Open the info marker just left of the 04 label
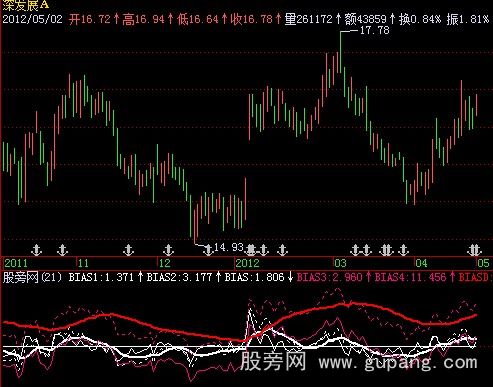 coord(404,250)
